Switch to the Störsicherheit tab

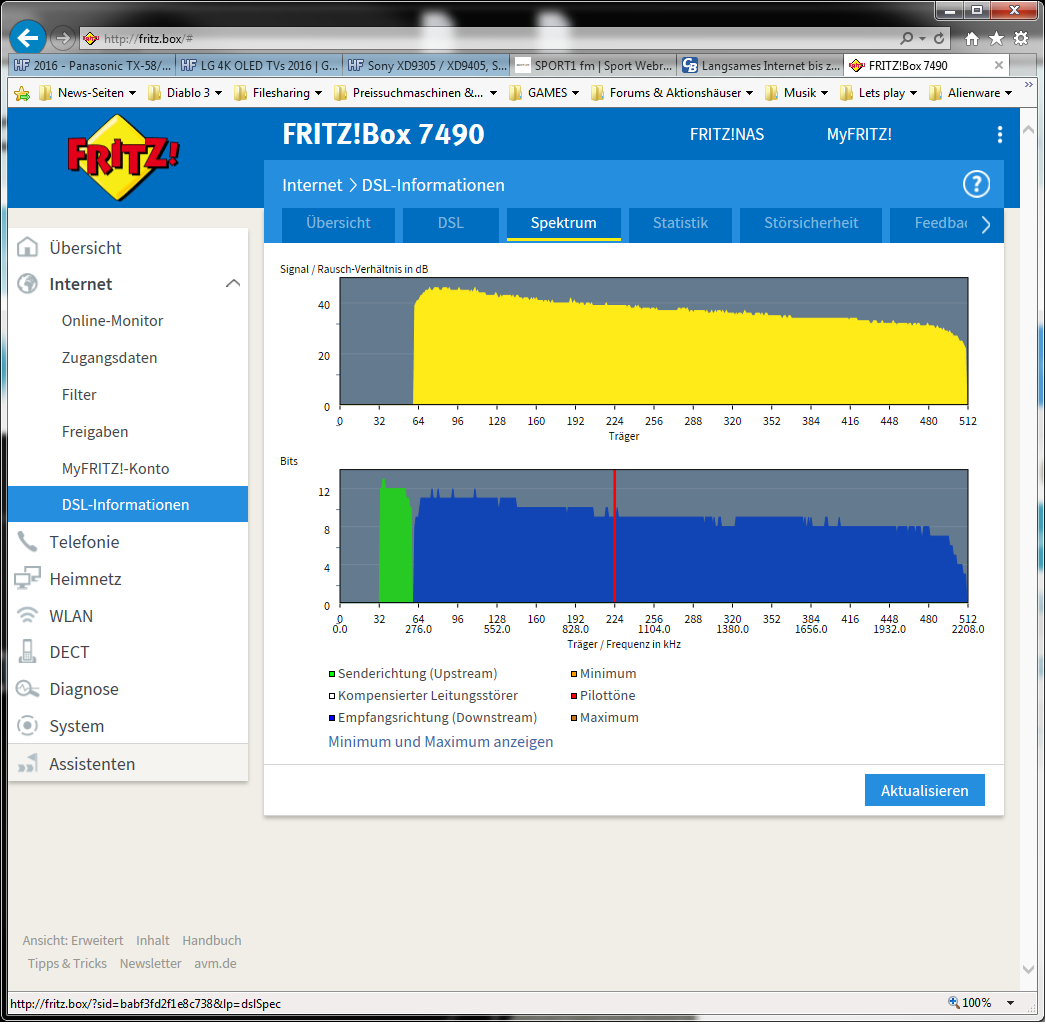811,223
